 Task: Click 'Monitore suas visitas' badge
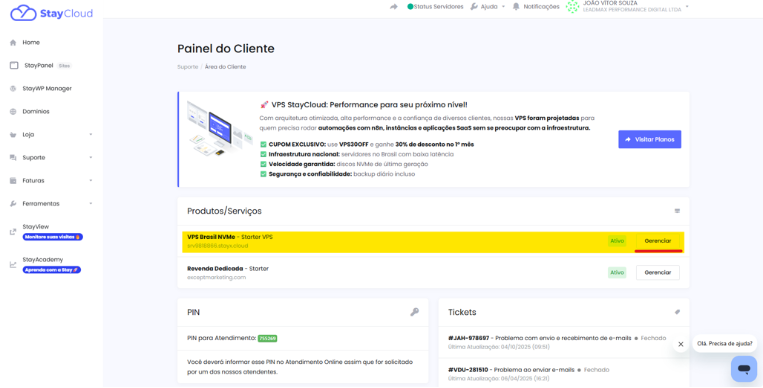(53, 237)
